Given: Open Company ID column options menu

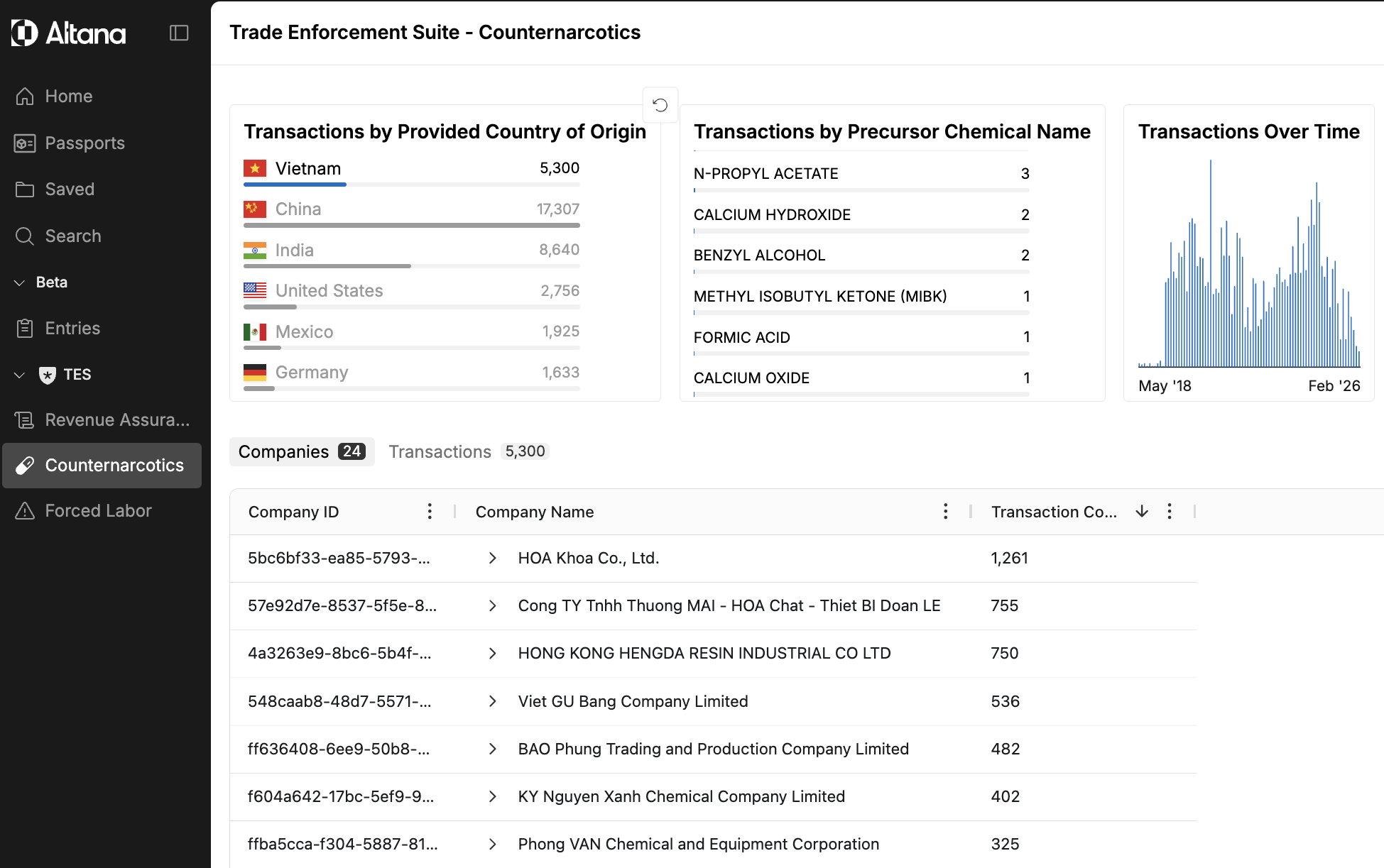Looking at the screenshot, I should click(430, 512).
